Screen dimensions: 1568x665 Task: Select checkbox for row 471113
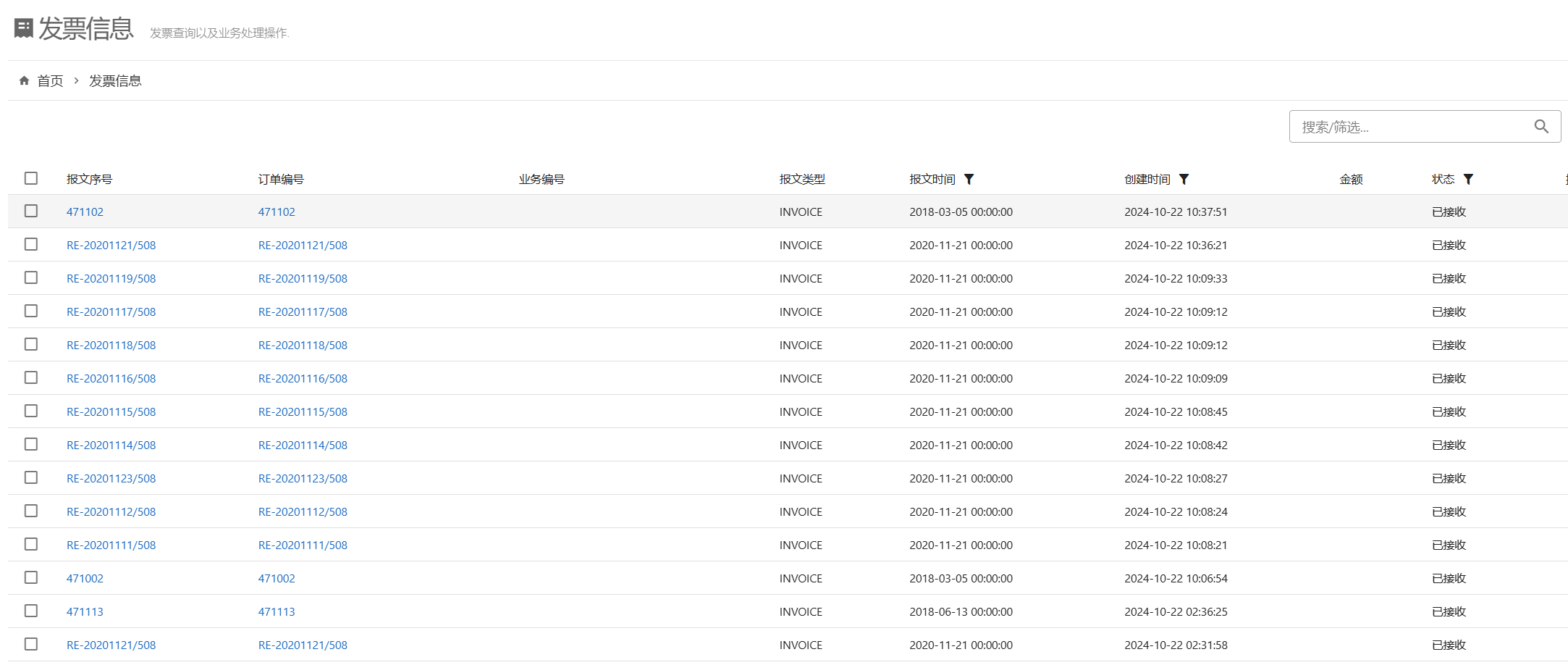(31, 611)
